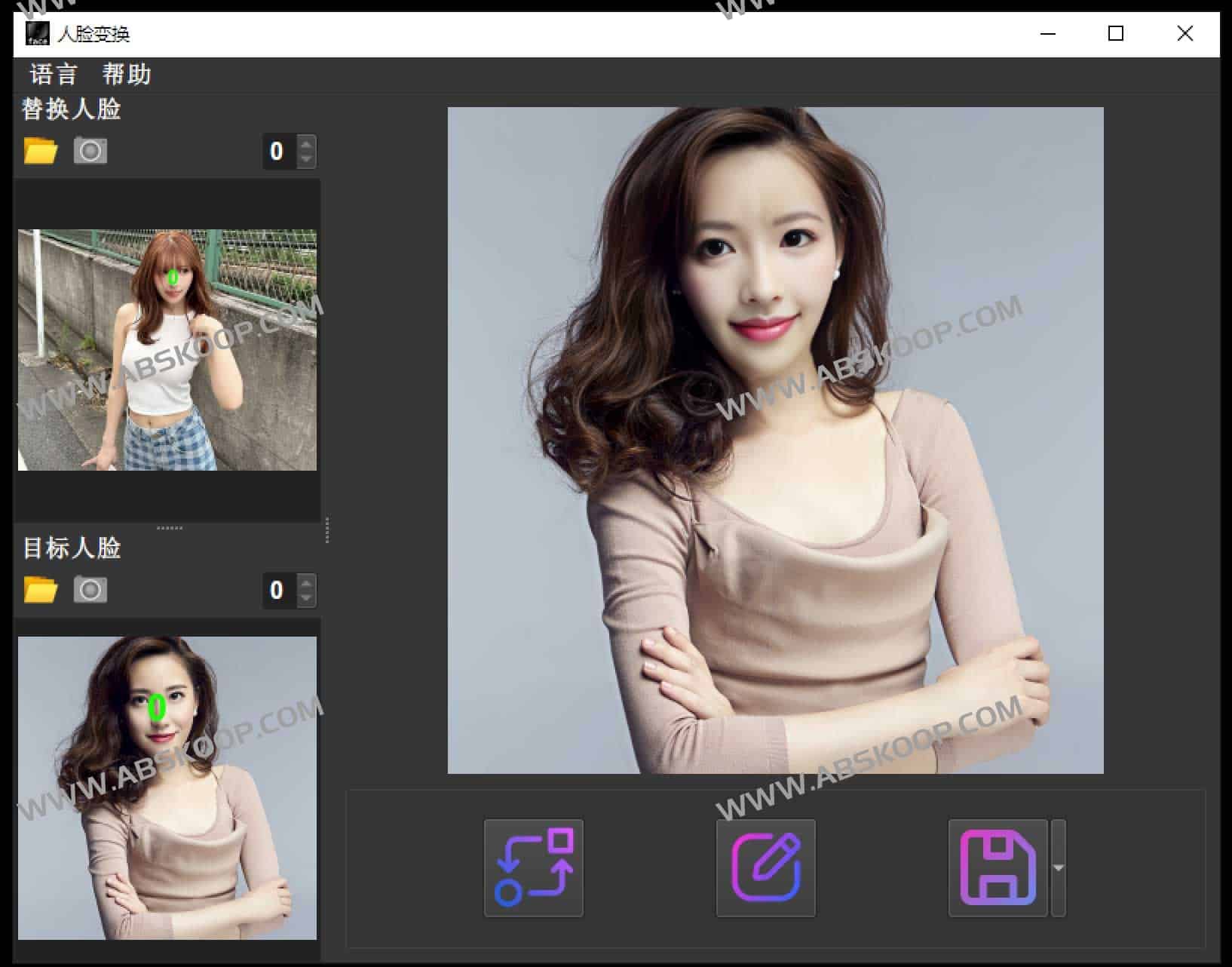
Task: Click the 替换人脸 face index number field
Action: (277, 152)
